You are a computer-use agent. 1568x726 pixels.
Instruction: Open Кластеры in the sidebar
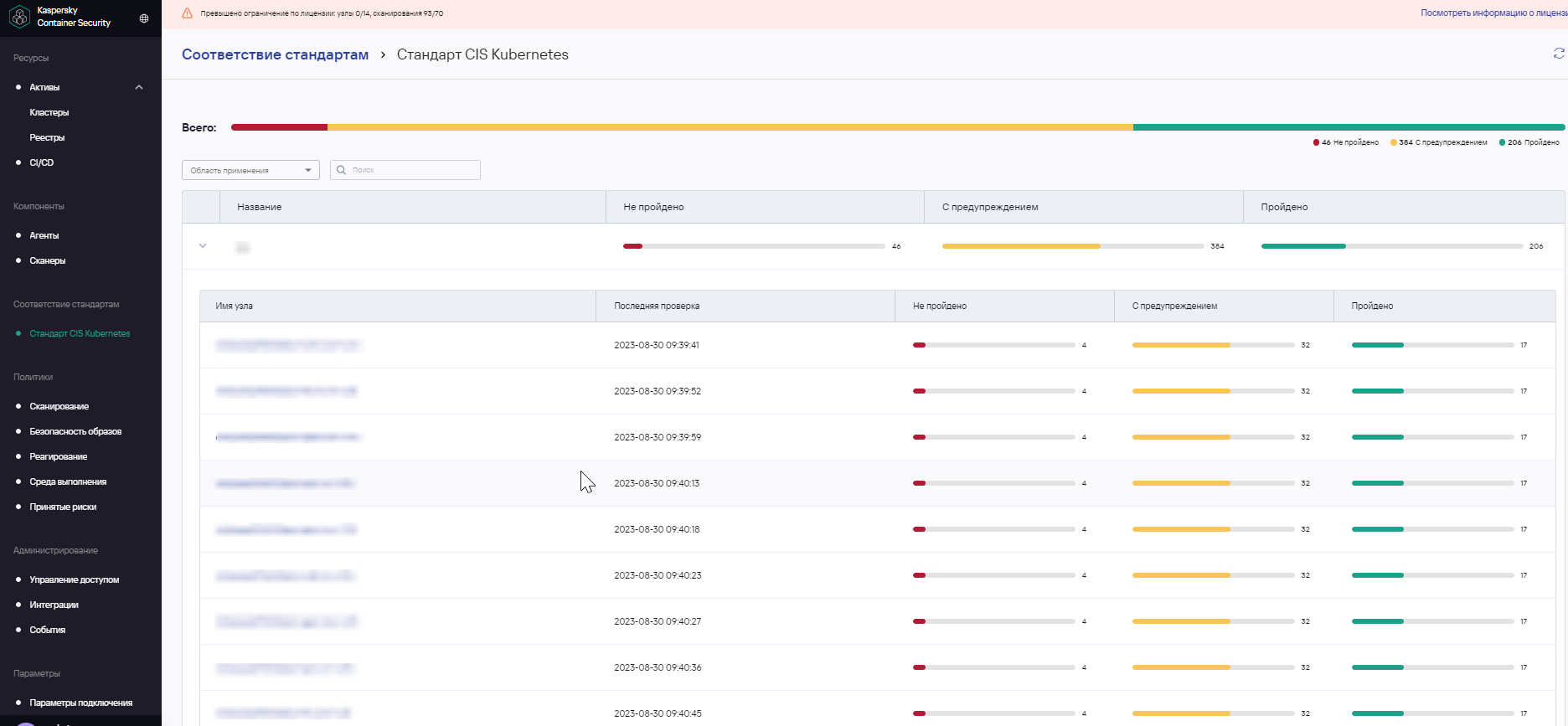point(49,112)
